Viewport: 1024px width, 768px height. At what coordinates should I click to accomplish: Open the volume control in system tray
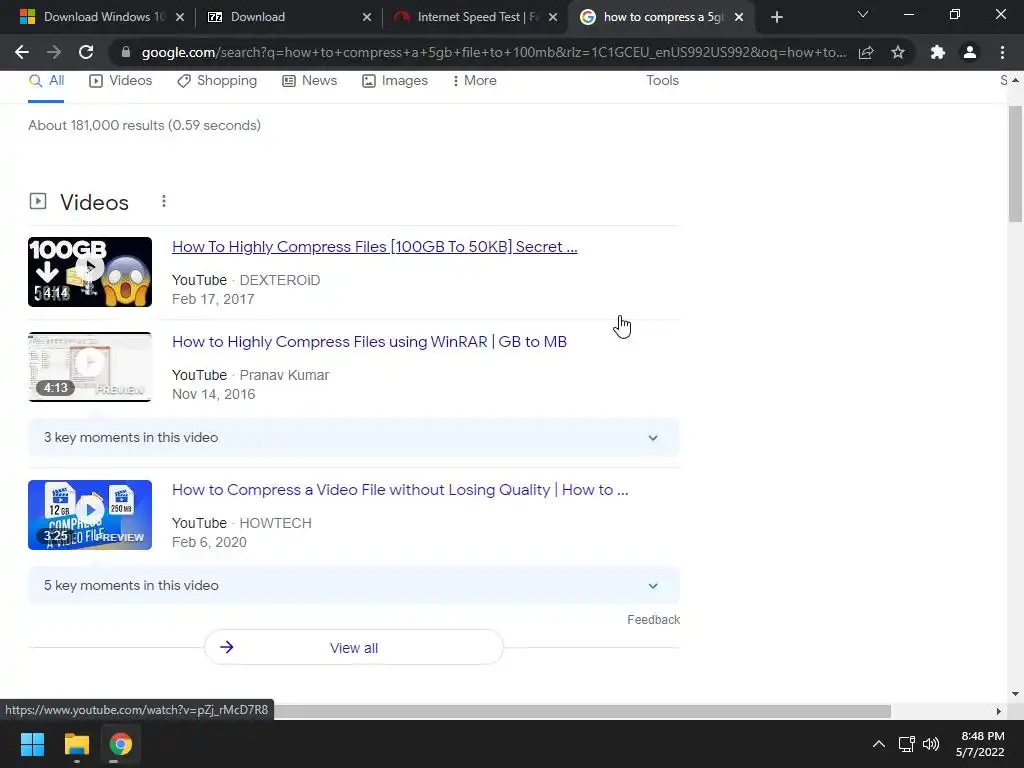tap(931, 744)
